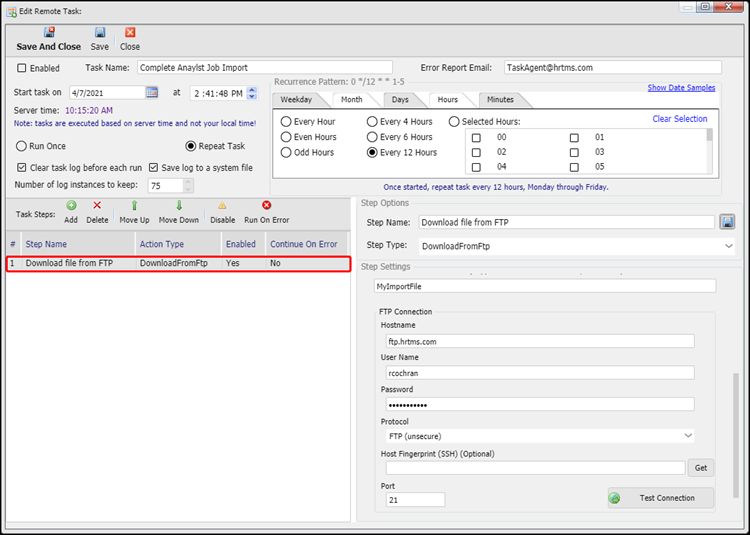
Task: Open the Protocol dropdown
Action: point(688,436)
